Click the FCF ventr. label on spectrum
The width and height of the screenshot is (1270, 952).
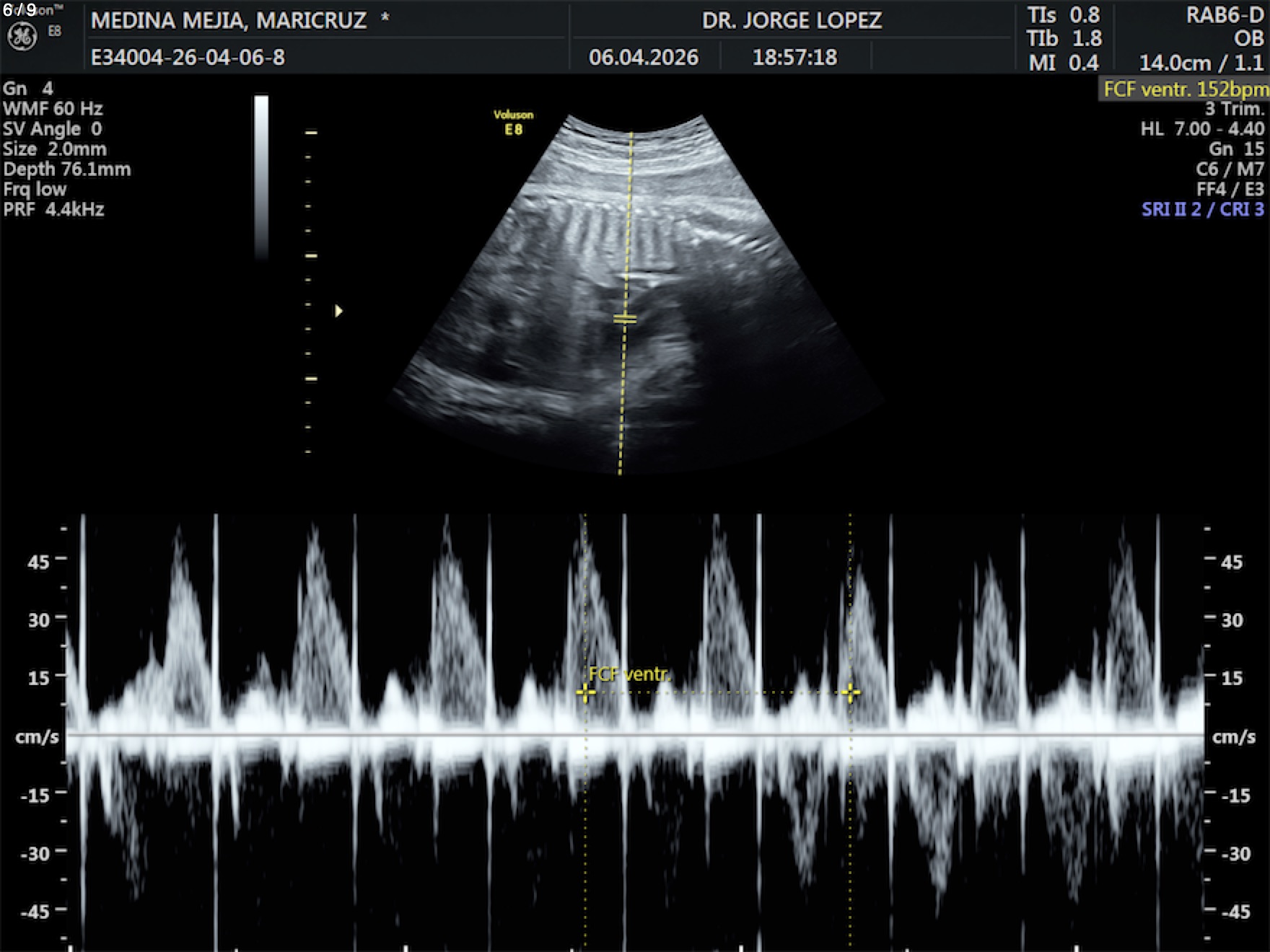click(x=629, y=674)
